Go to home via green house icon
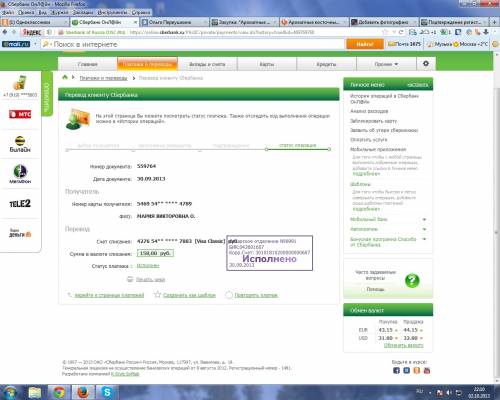This screenshot has width=500, height=400. (65, 77)
